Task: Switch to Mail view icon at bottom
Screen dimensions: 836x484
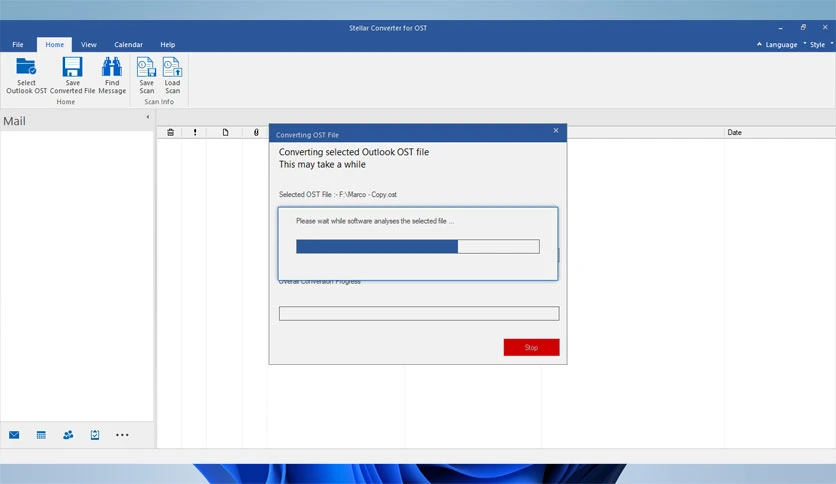Action: (x=14, y=435)
